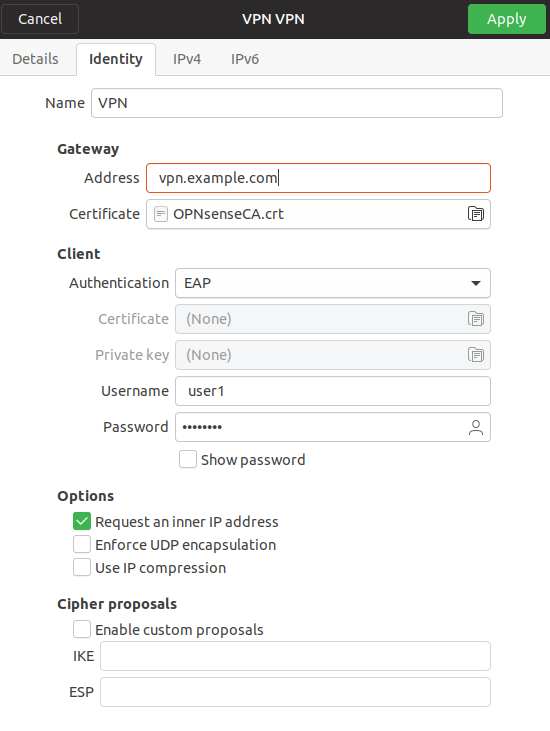Click Private key file browse icon
This screenshot has width=550, height=731.
click(x=475, y=355)
